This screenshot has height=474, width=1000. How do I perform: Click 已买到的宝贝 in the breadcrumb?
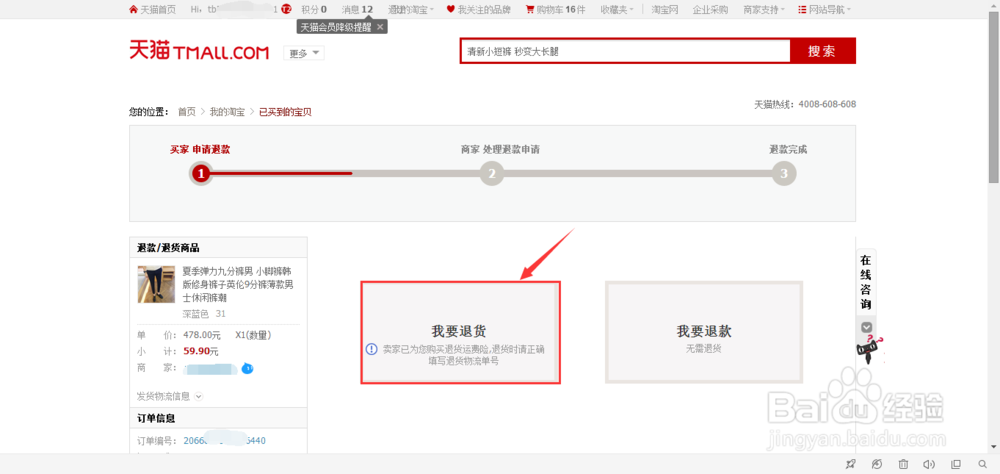coord(285,112)
